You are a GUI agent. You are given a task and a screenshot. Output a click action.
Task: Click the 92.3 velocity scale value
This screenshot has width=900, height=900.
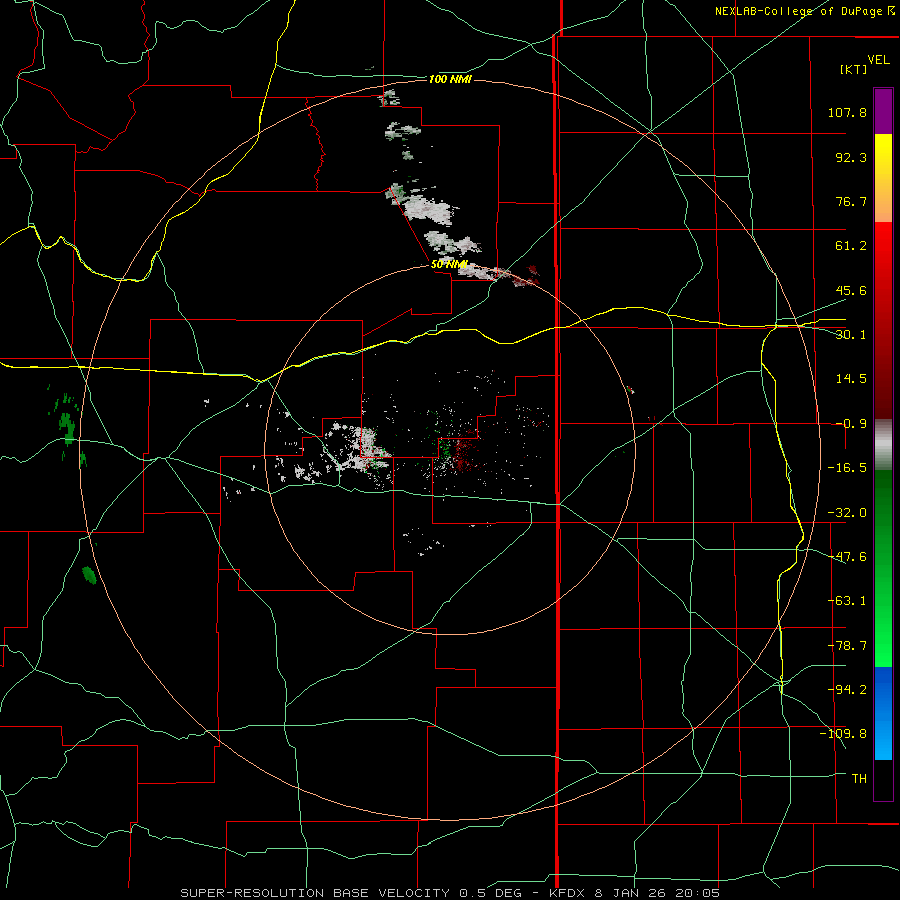[851, 157]
